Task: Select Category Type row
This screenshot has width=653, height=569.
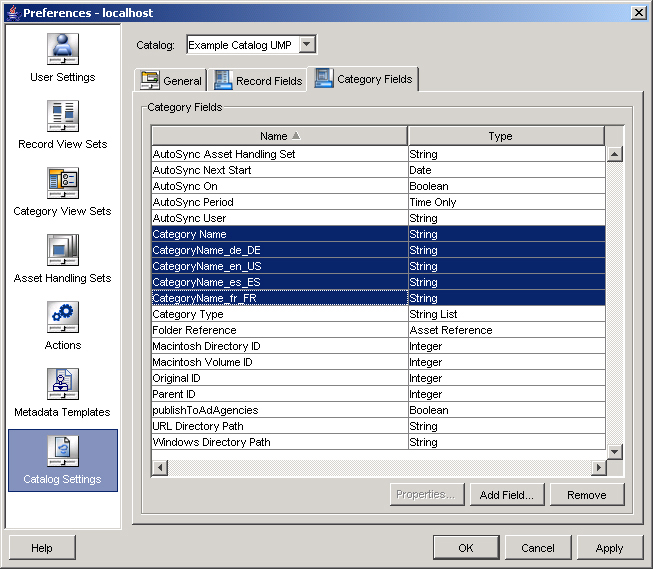Action: click(378, 314)
